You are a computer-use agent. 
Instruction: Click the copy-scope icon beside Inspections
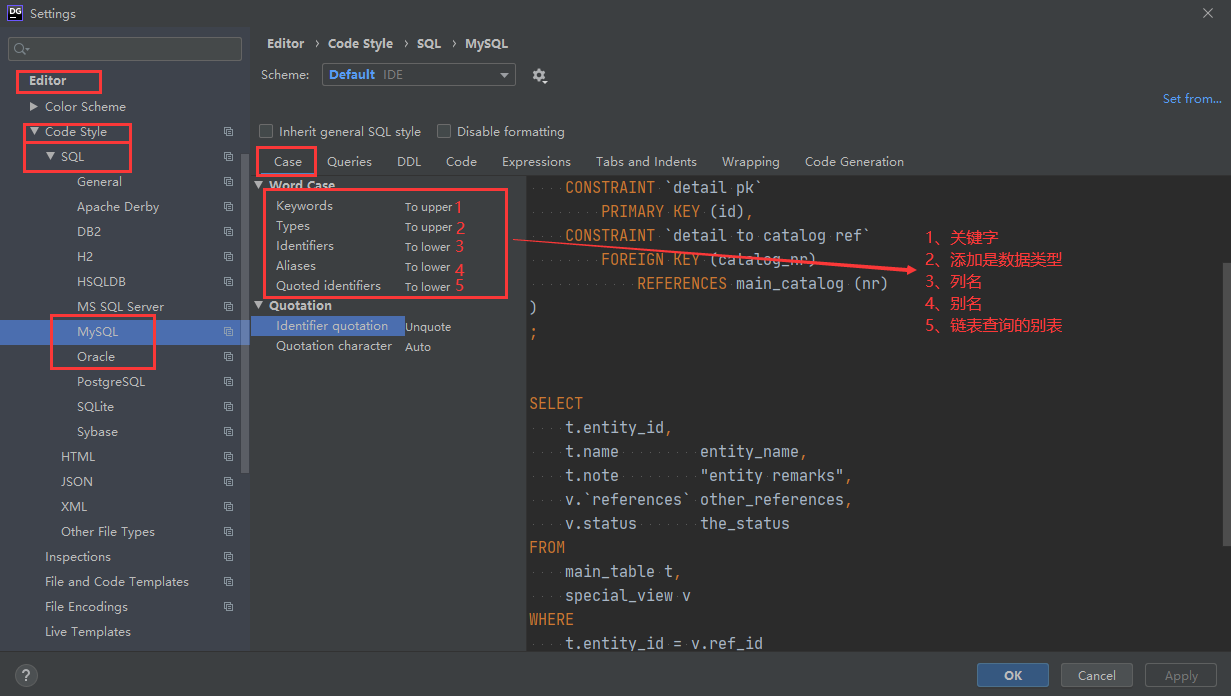point(228,557)
